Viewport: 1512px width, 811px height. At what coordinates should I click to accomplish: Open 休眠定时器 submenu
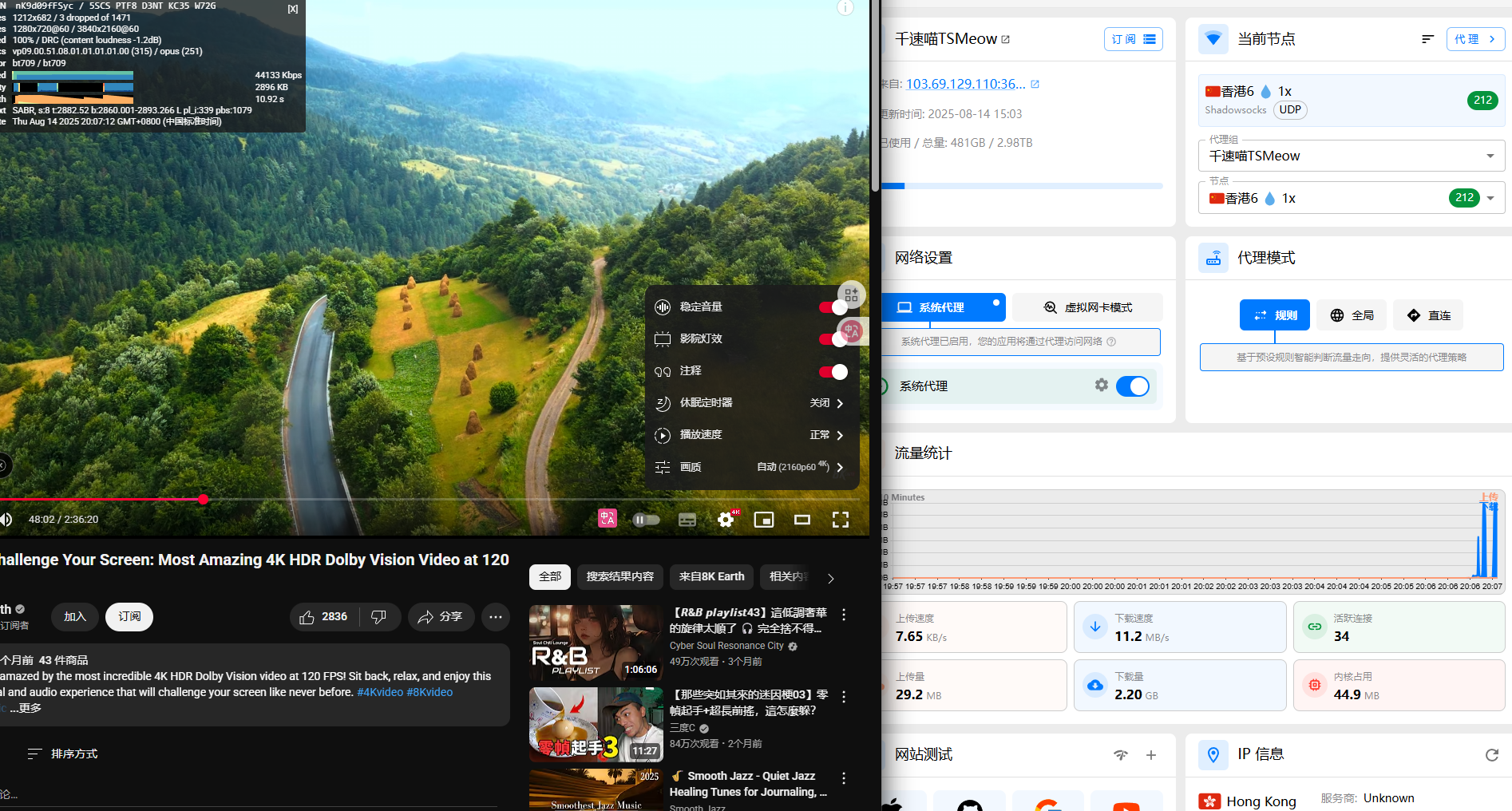click(x=751, y=403)
